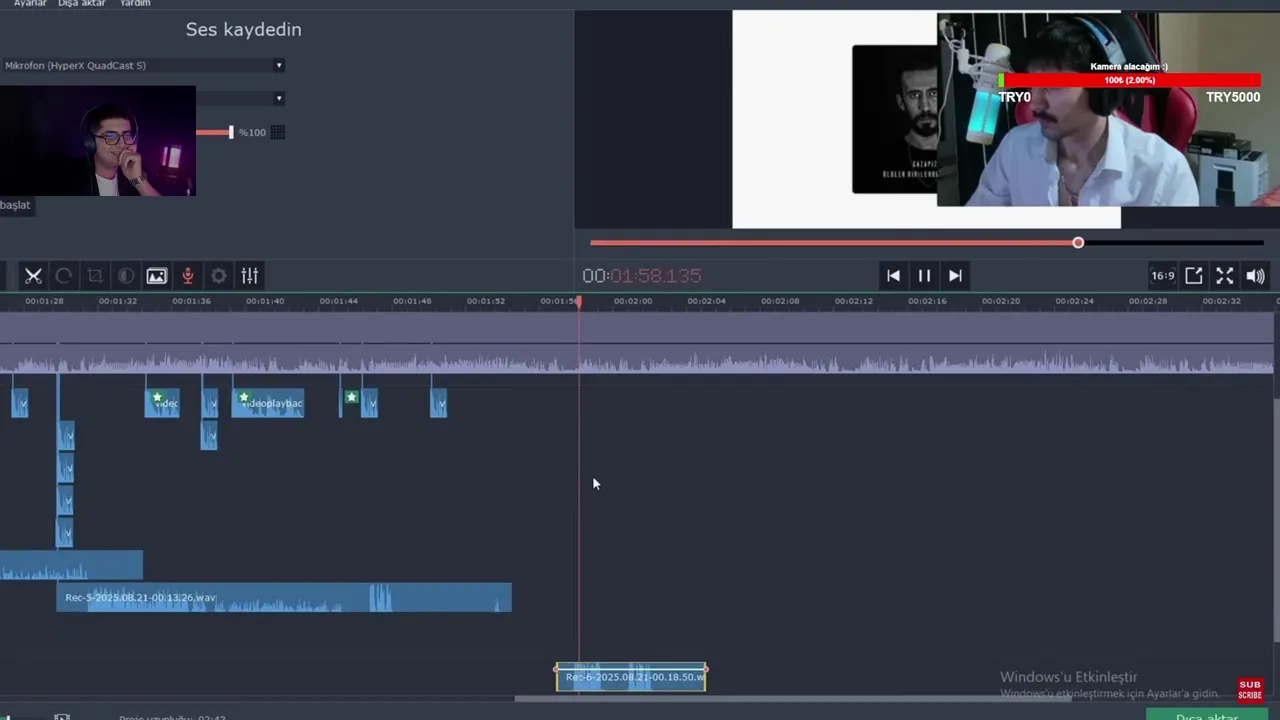
Task: Select the unnamed audio clip above Rec-5
Action: (x=71, y=566)
